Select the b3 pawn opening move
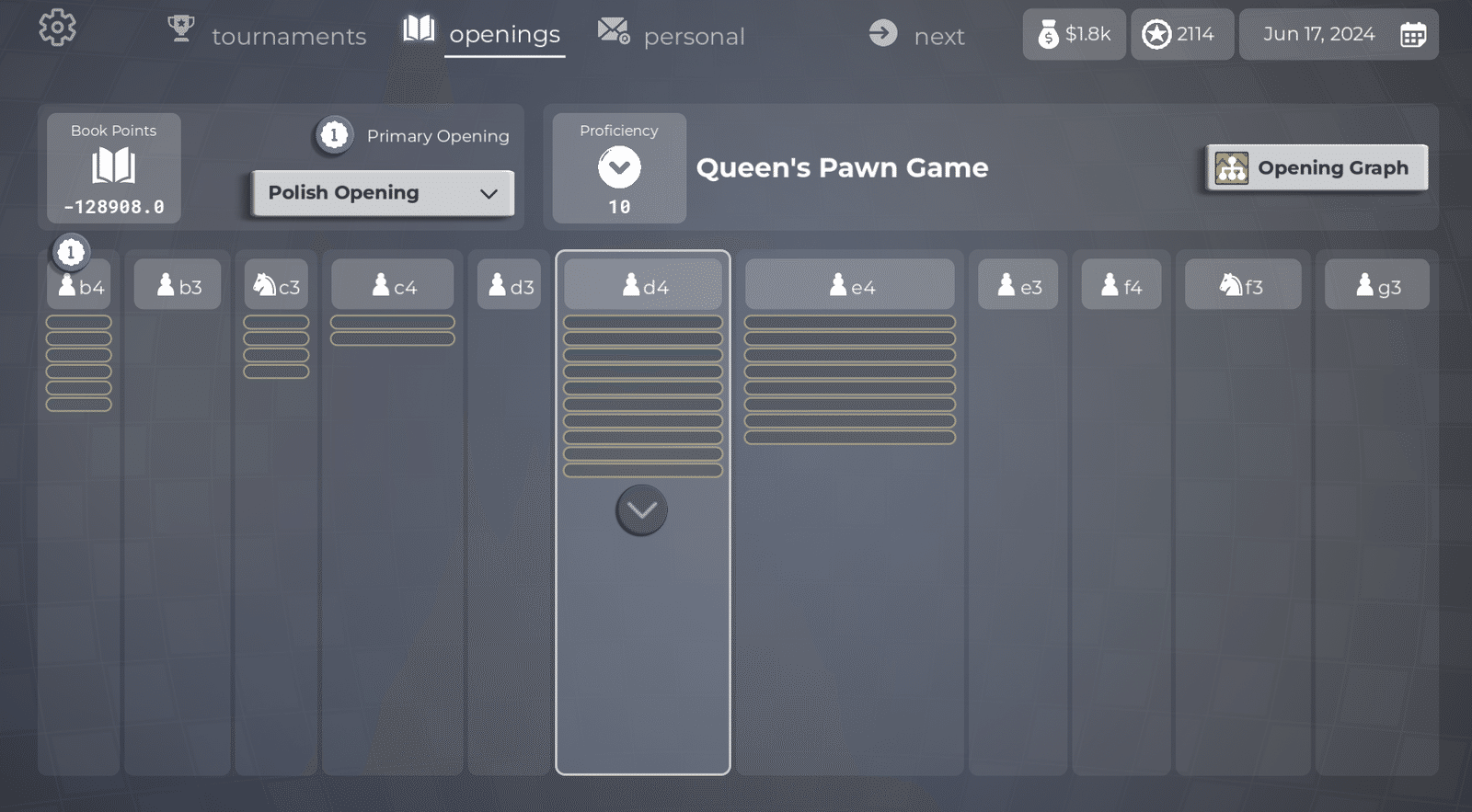Viewport: 1472px width, 812px height. 178,284
